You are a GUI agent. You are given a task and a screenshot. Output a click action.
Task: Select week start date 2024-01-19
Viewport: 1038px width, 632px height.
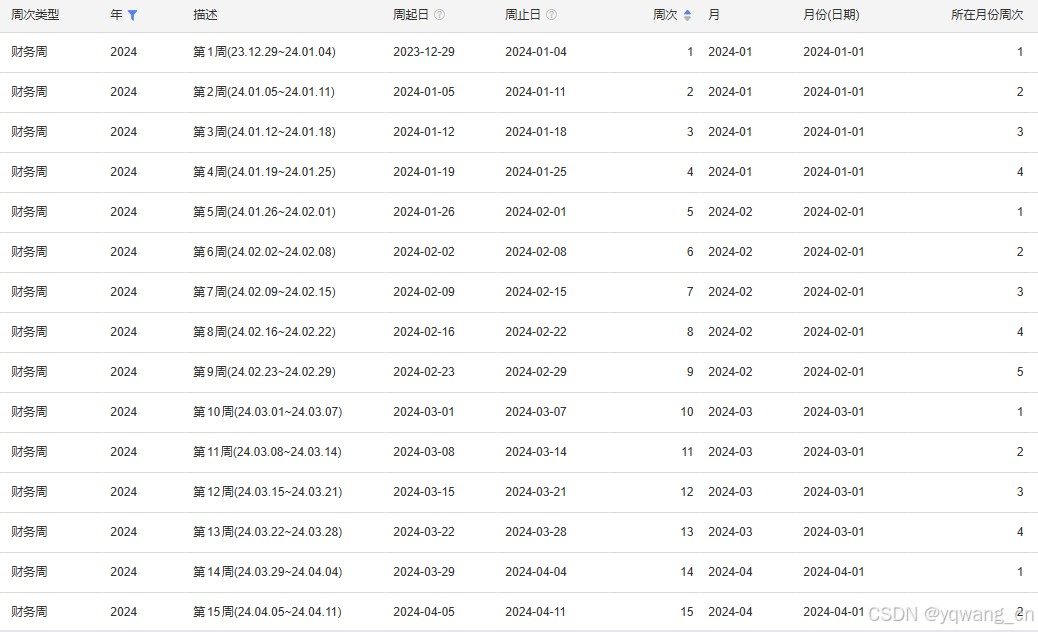[x=424, y=172]
